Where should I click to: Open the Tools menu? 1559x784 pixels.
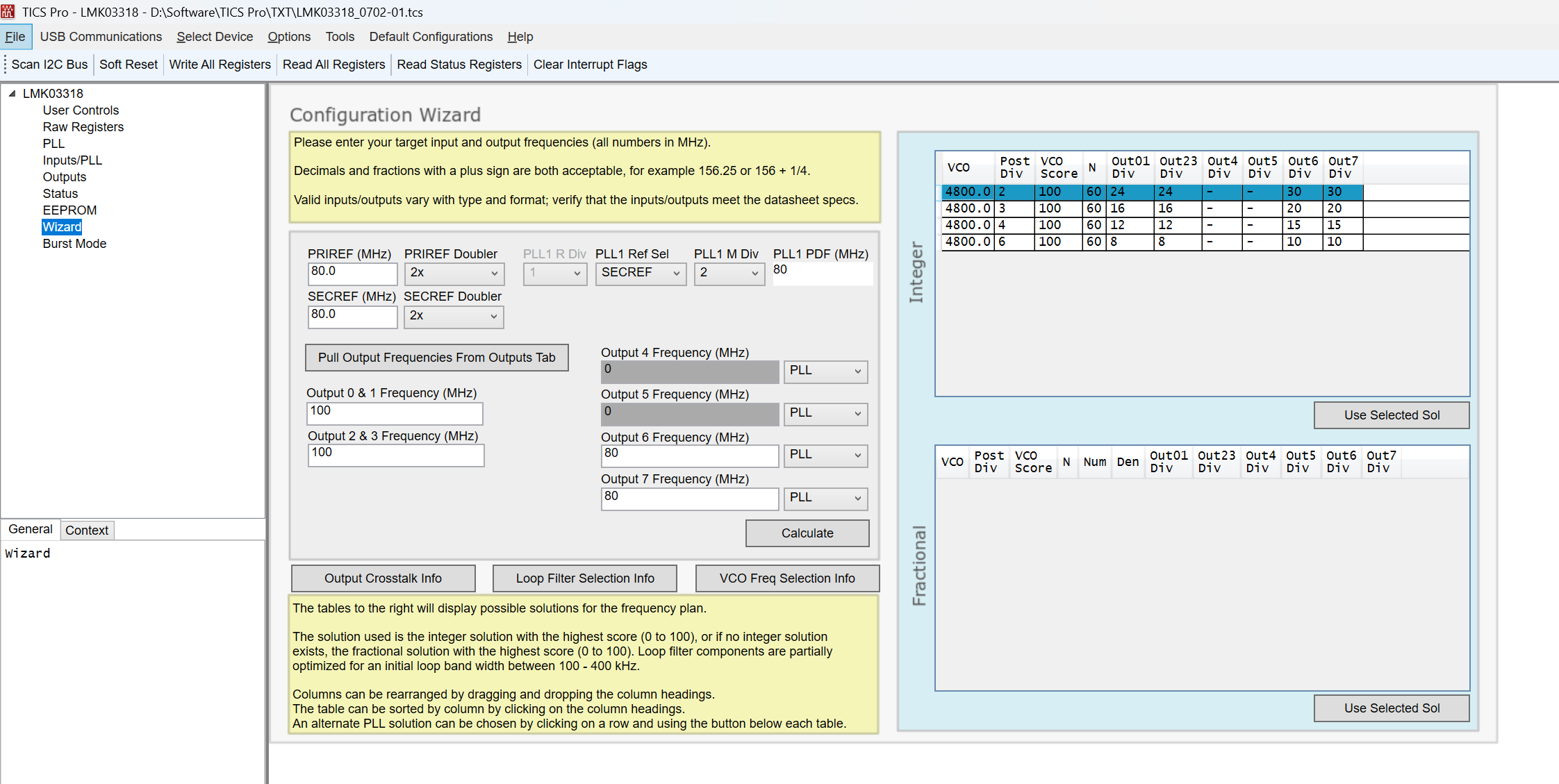pyautogui.click(x=340, y=37)
